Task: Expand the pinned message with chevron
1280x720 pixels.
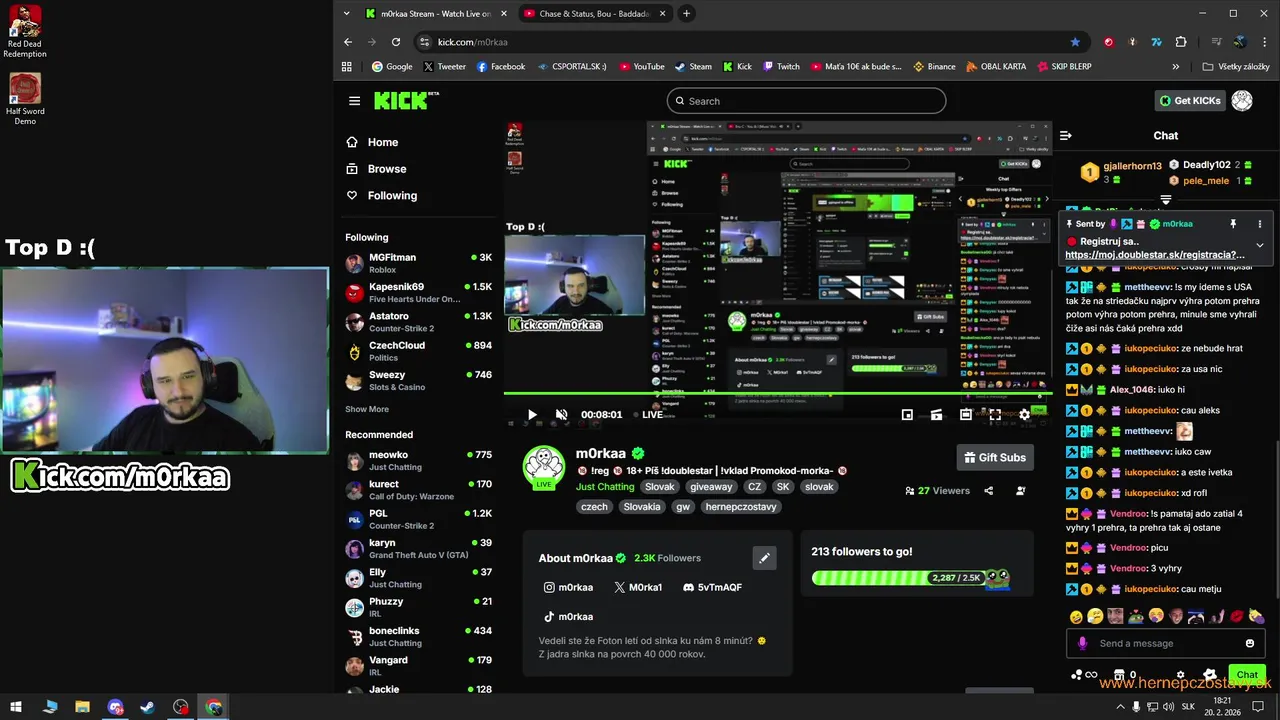Action: coord(1259,245)
